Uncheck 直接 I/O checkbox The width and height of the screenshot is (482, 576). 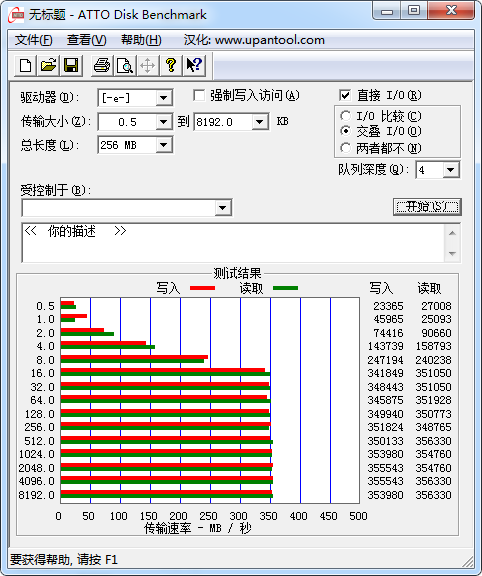(345, 96)
